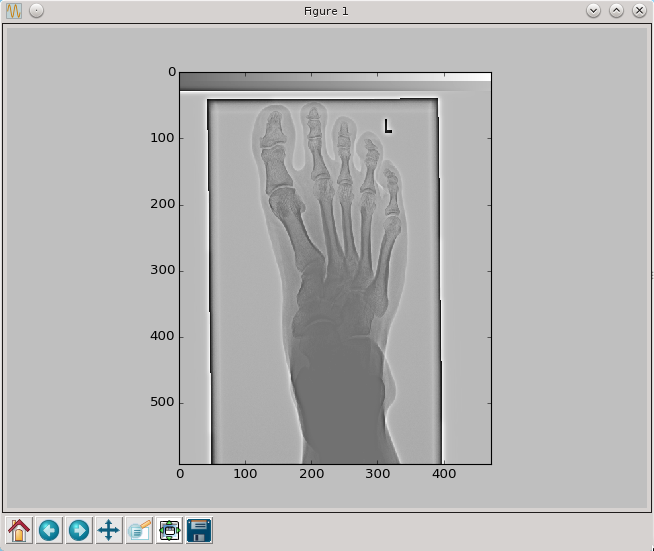This screenshot has height=551, width=654.
Task: Activate the Zoom to rectangle tool
Action: 139,530
